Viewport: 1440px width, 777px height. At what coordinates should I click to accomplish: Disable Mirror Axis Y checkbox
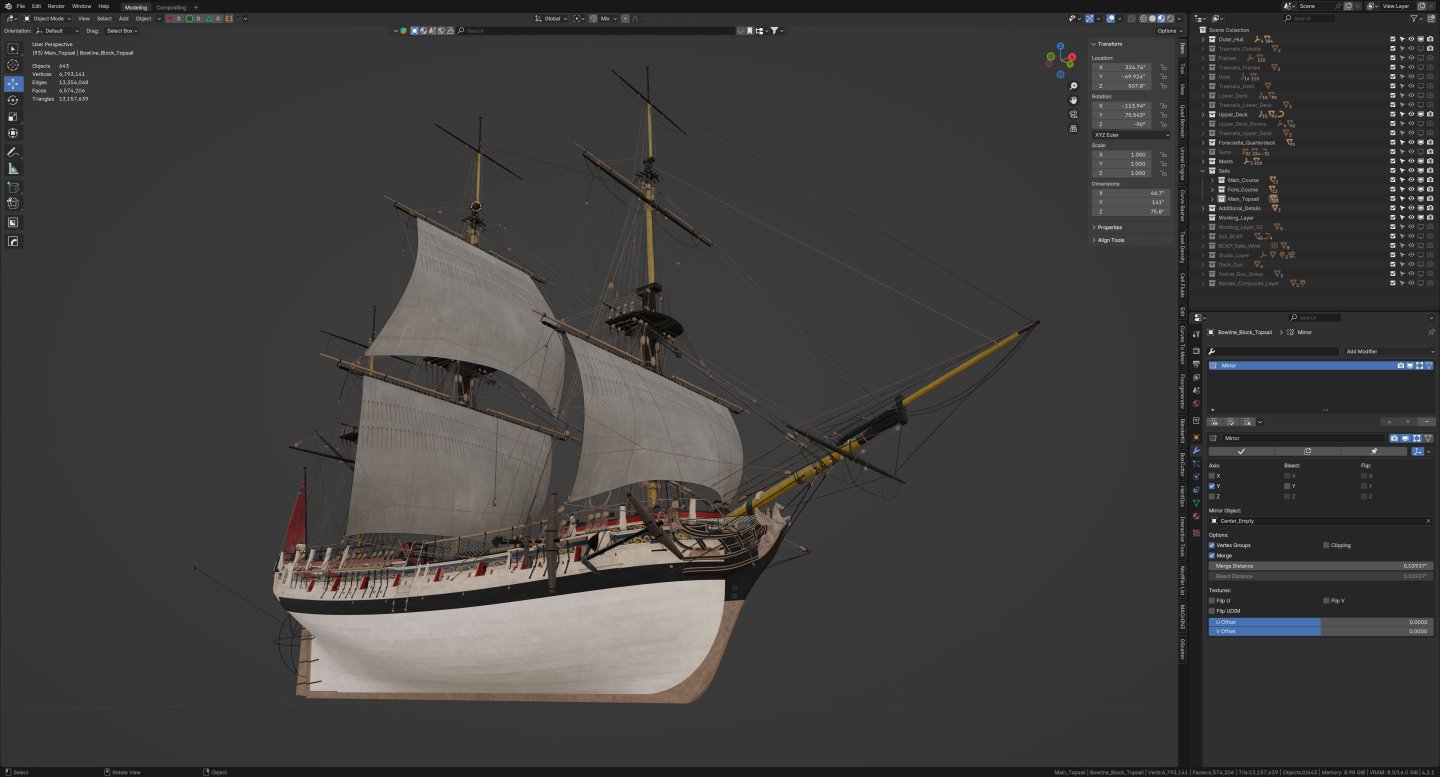click(1212, 486)
